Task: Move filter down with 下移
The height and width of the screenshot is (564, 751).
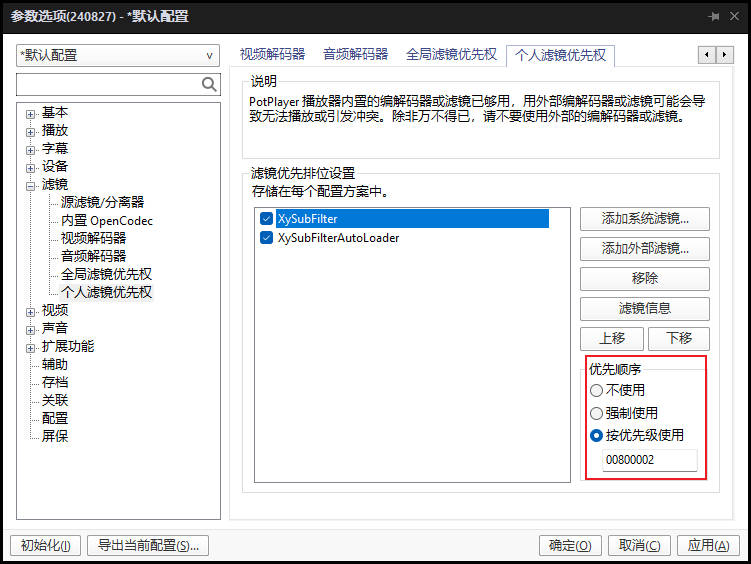Action: 679,338
